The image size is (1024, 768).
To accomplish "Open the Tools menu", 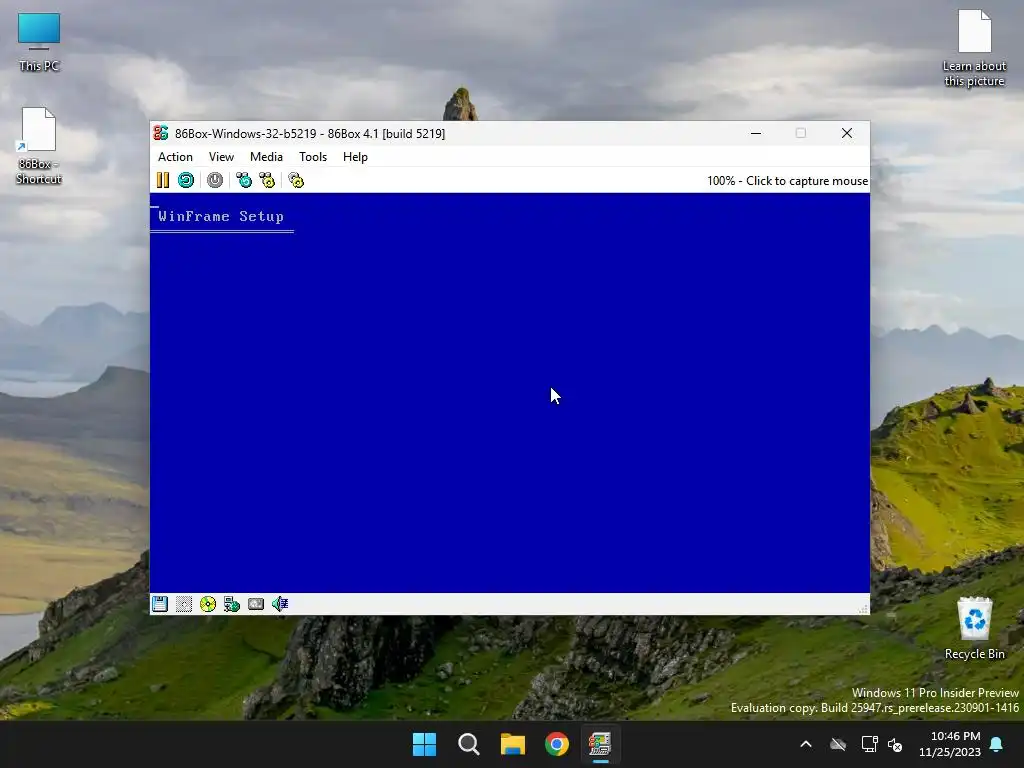I will 313,157.
